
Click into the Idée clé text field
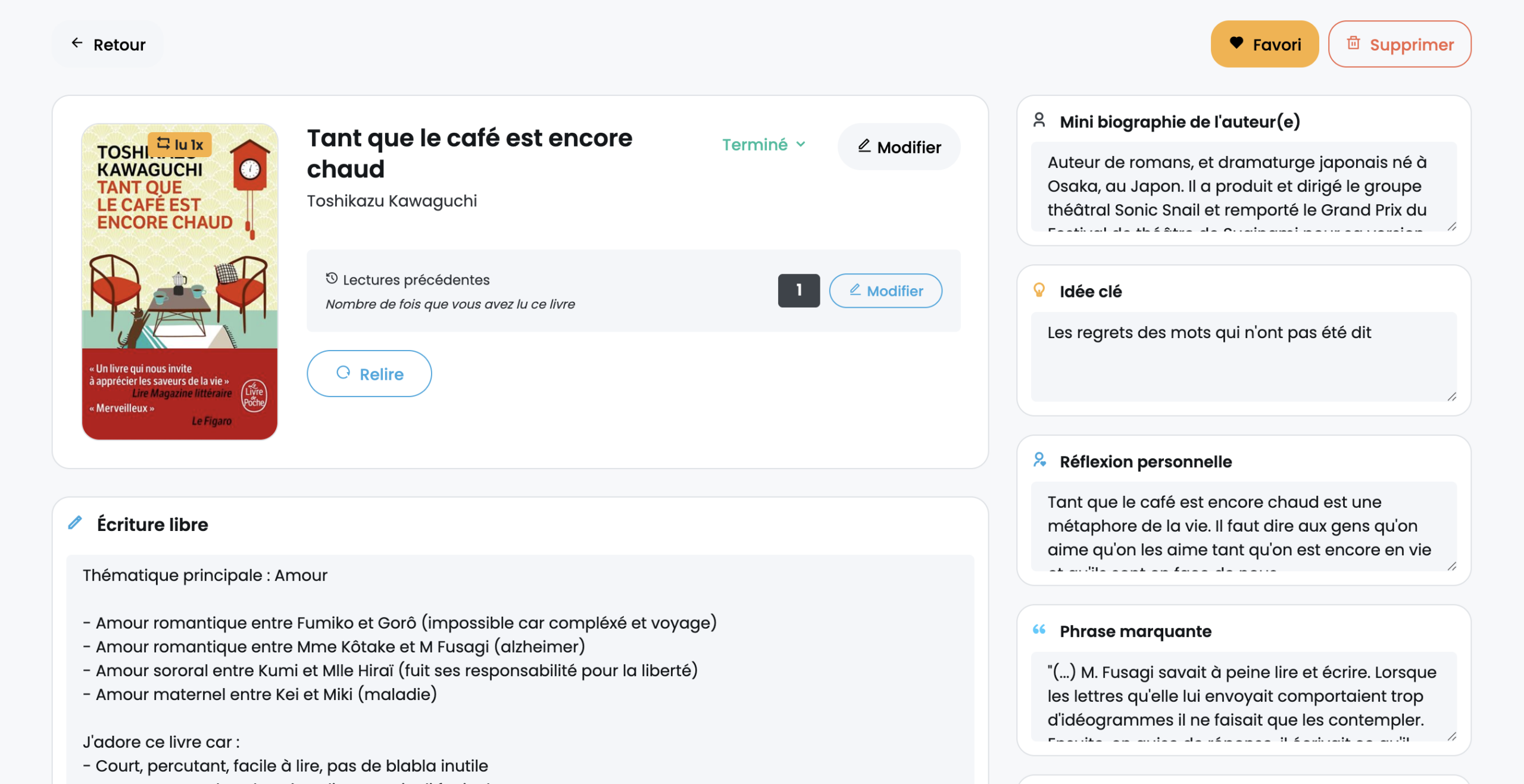pos(1243,356)
